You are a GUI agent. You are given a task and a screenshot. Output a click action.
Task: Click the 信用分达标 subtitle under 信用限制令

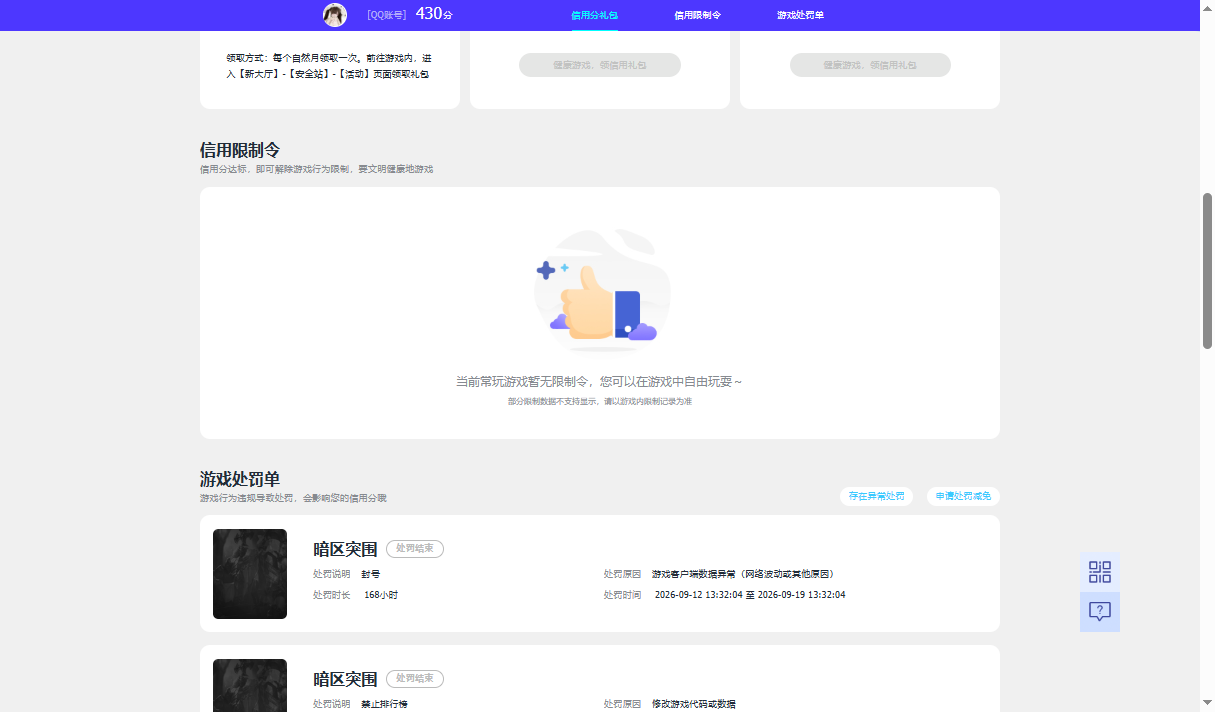point(317,169)
